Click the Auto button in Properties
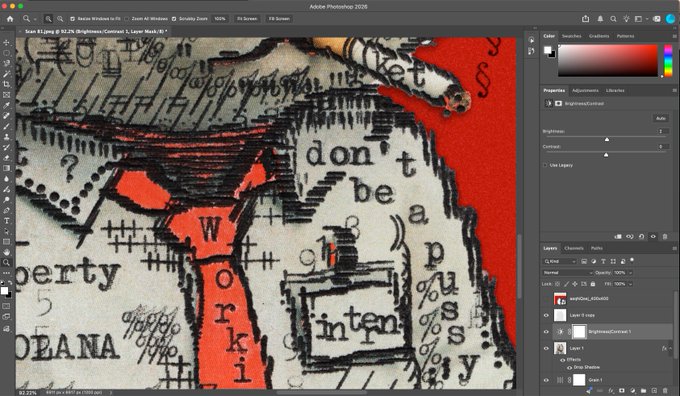680x396 pixels. click(x=660, y=118)
